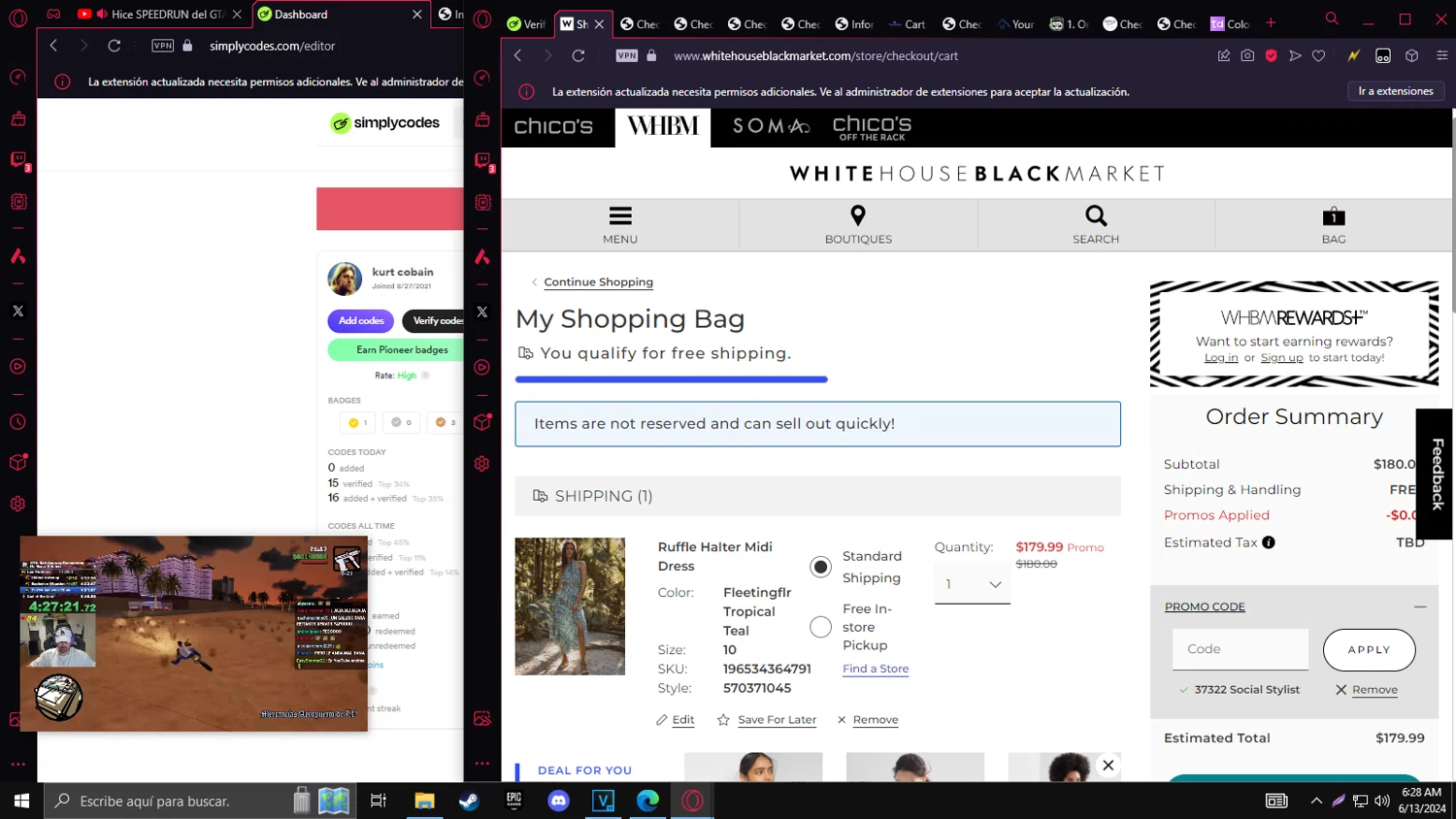The image size is (1456, 819).
Task: Switch to the Hice SPEEDRUN YouTube tab
Action: coord(159,15)
